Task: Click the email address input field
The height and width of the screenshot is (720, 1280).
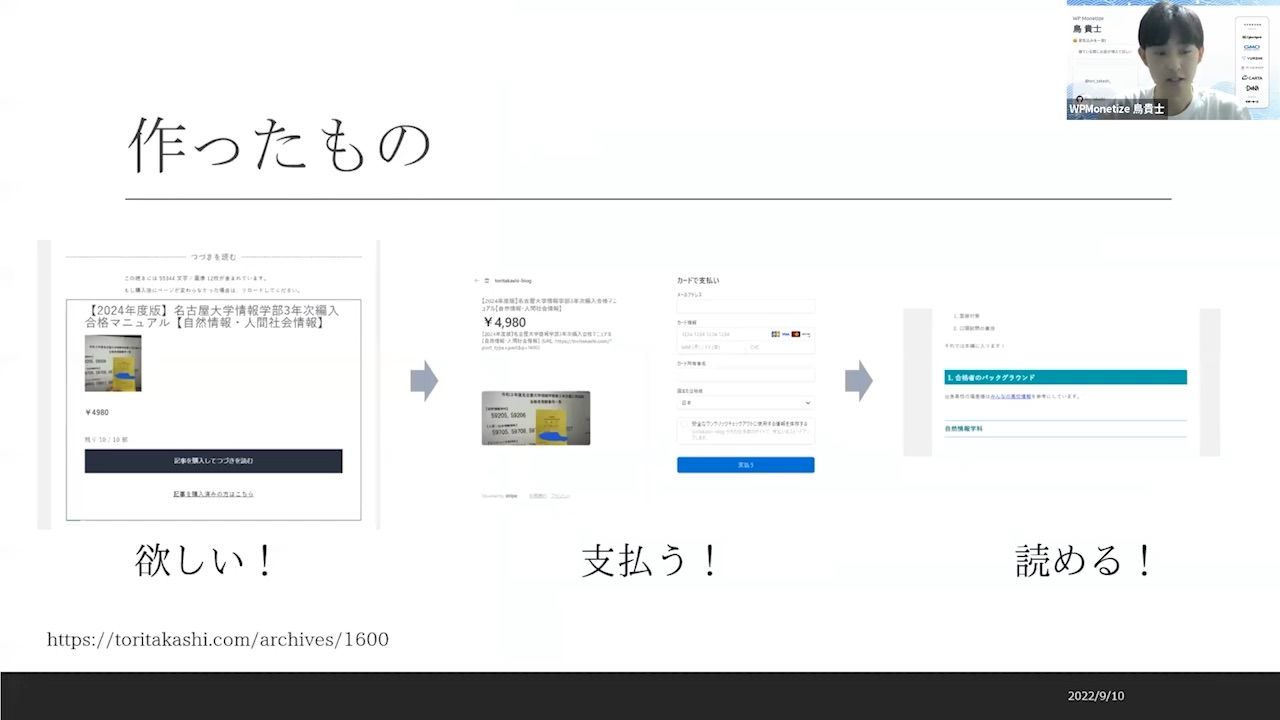Action: (x=745, y=307)
